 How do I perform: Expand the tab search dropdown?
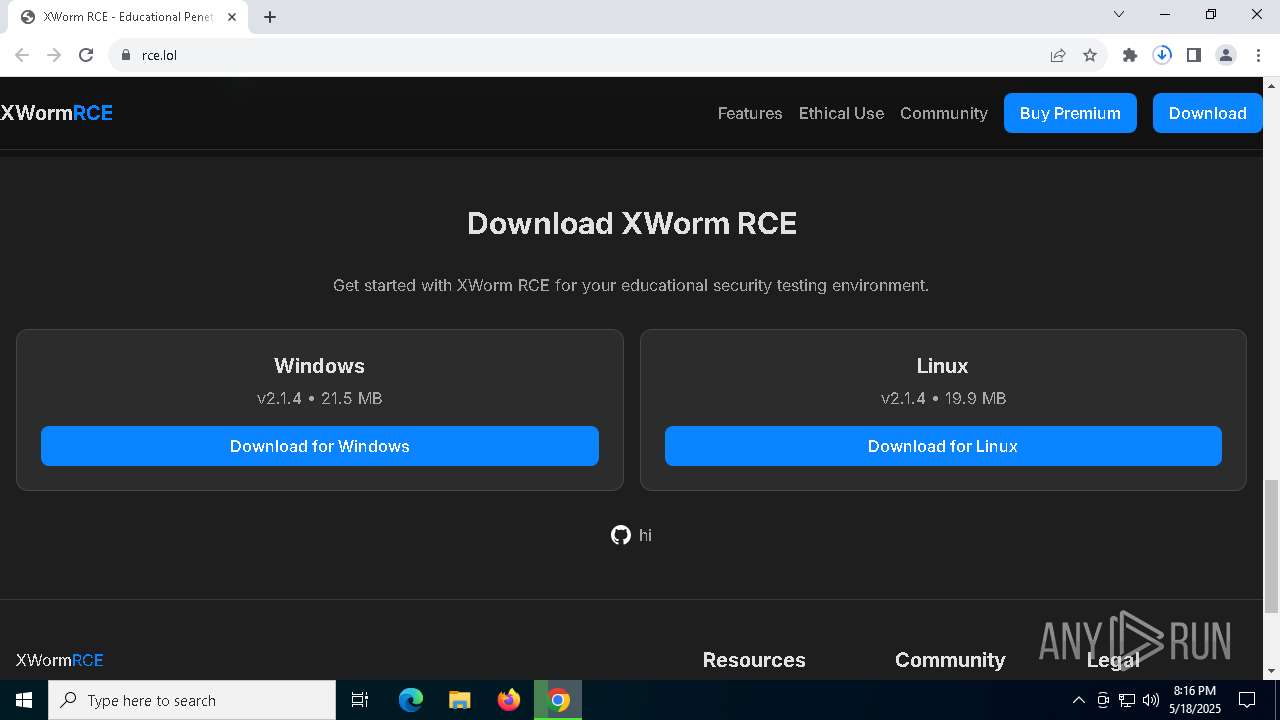pos(1119,15)
